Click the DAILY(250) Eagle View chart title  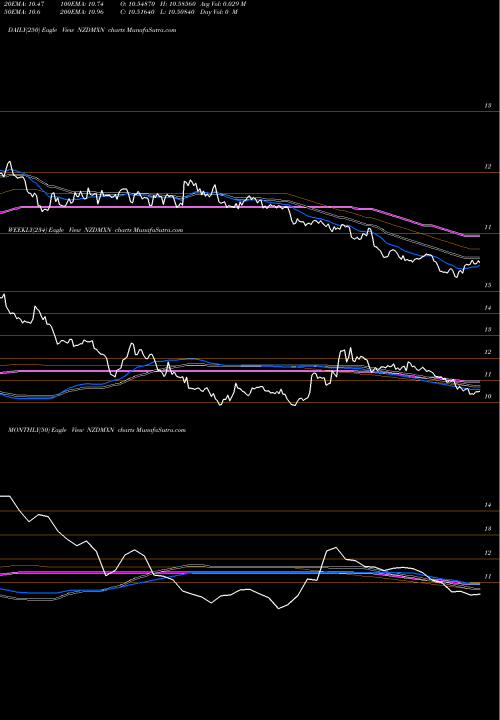[92, 30]
